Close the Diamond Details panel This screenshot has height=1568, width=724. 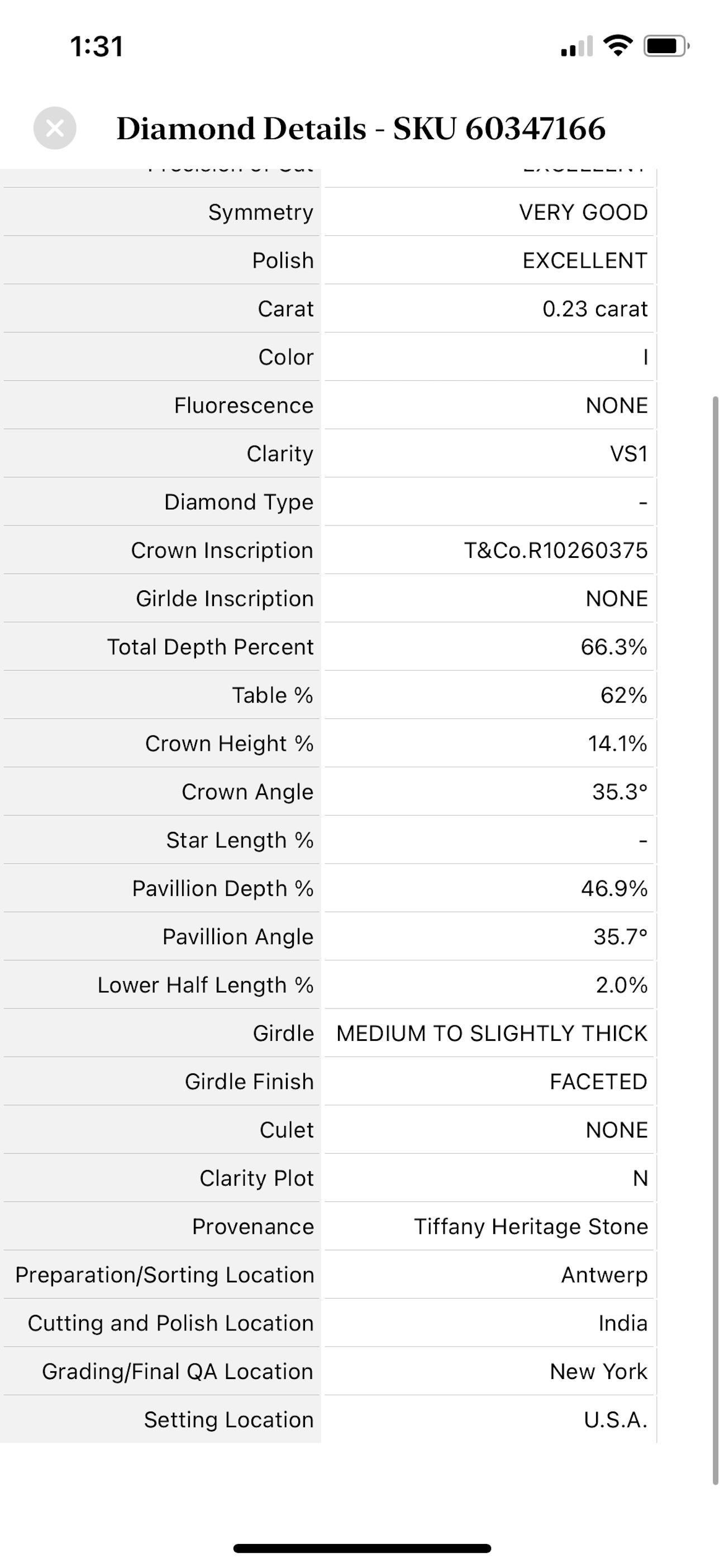click(x=55, y=128)
